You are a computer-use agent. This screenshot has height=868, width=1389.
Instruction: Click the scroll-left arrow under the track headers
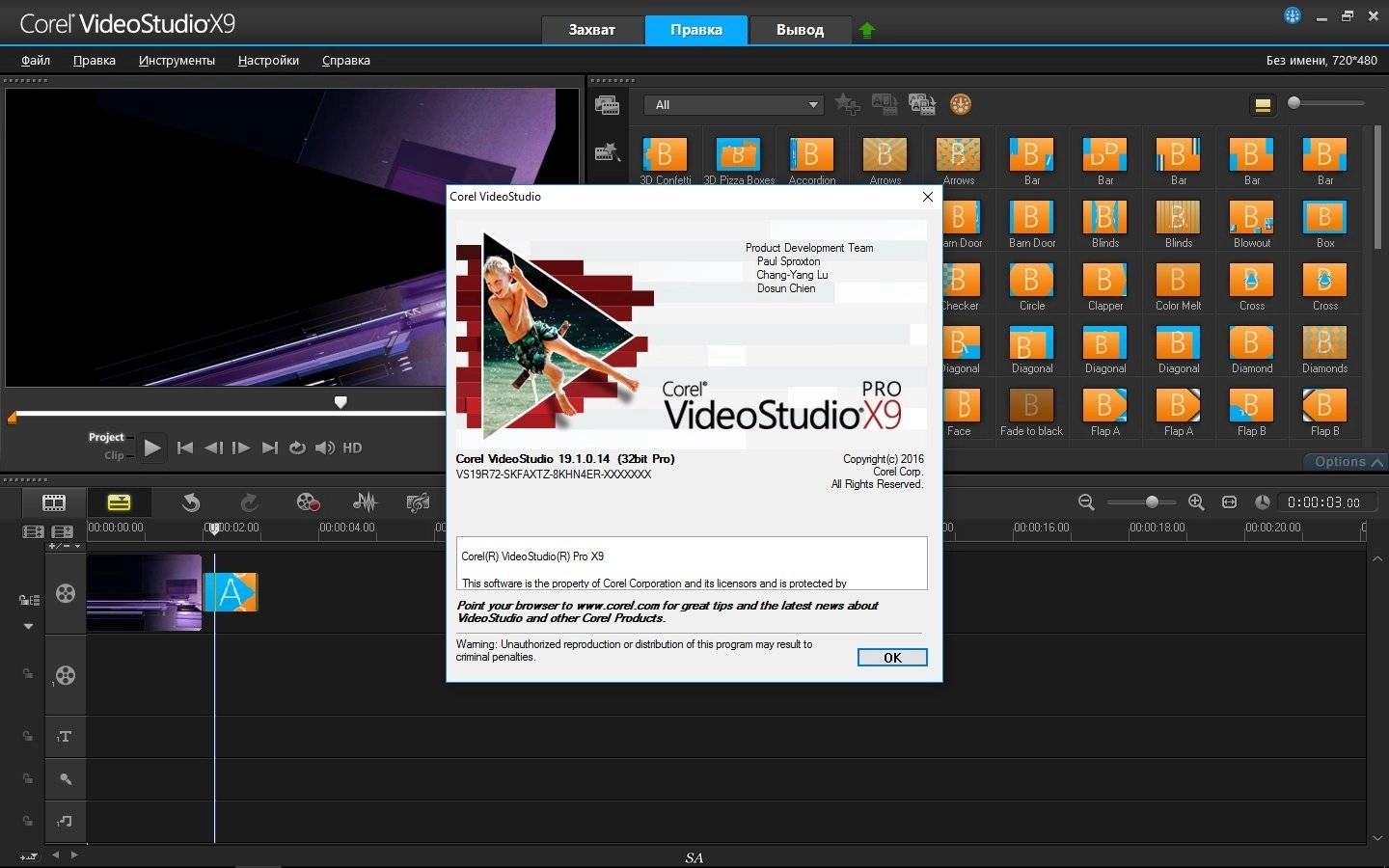[55, 854]
